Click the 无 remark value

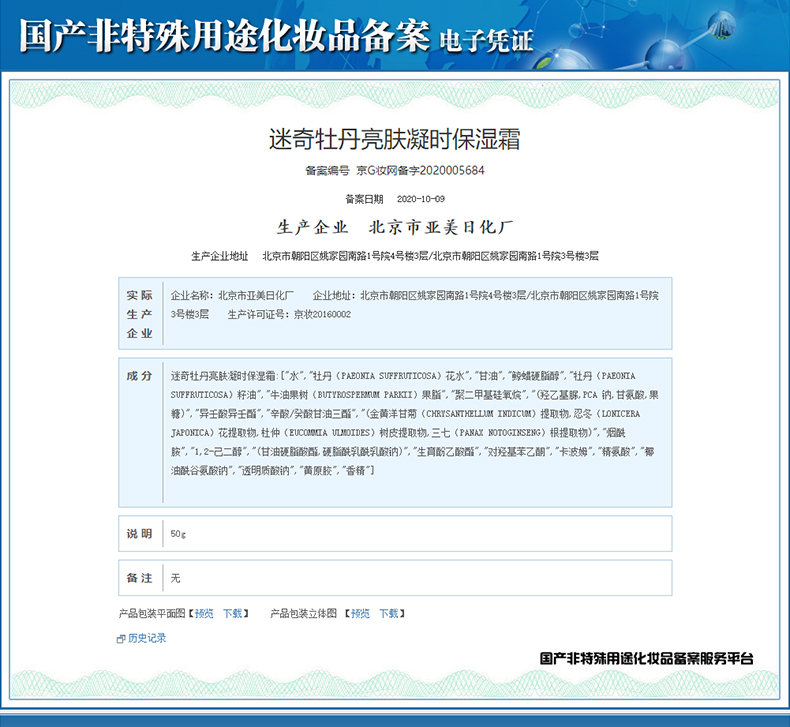coord(175,578)
